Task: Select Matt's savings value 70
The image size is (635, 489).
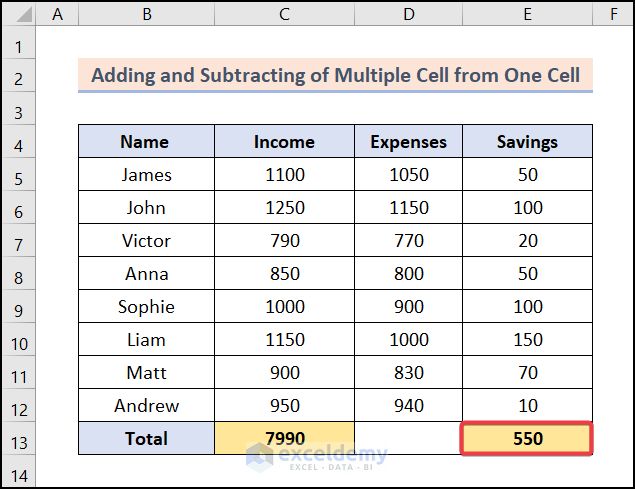Action: tap(527, 373)
